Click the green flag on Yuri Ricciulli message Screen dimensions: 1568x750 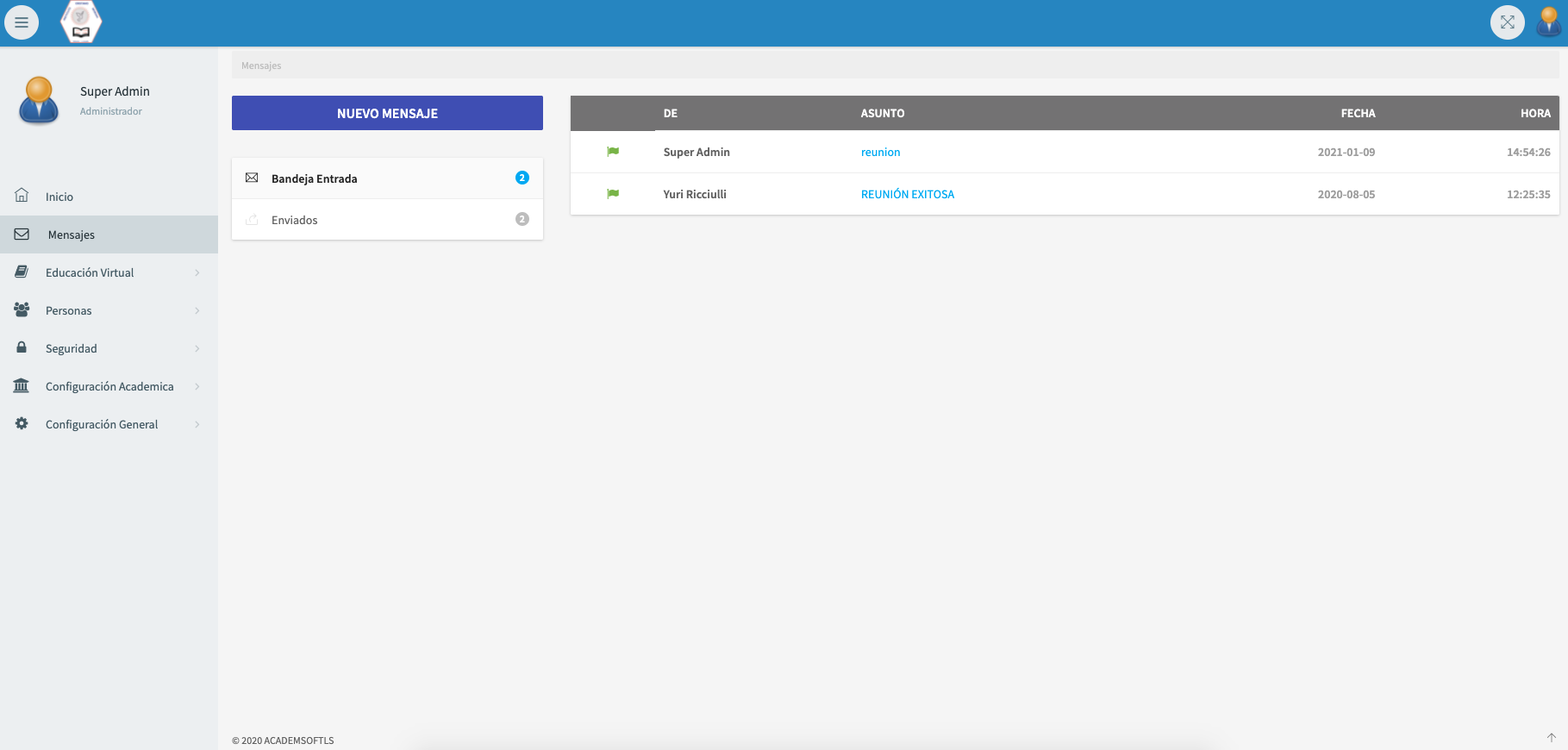[x=613, y=194]
